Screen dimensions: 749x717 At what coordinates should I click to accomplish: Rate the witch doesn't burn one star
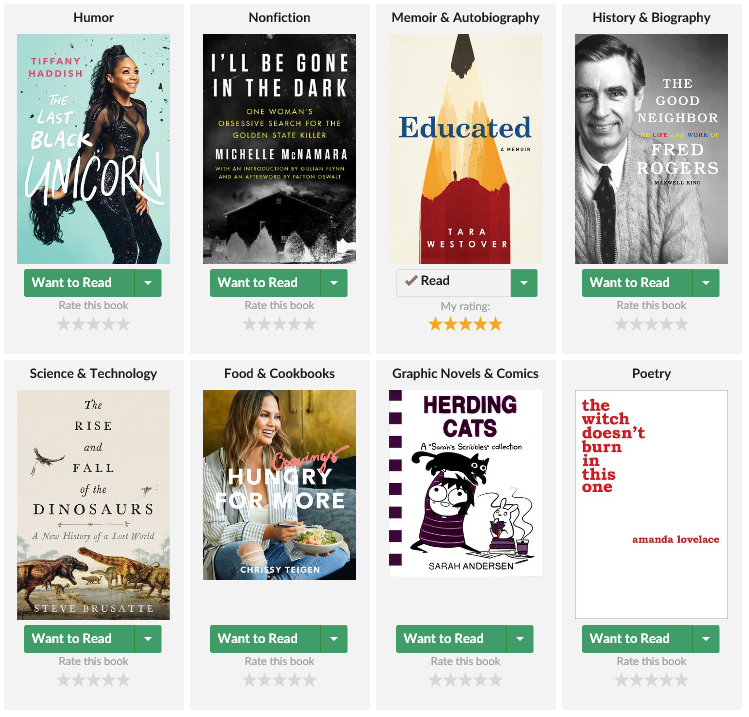tap(621, 680)
